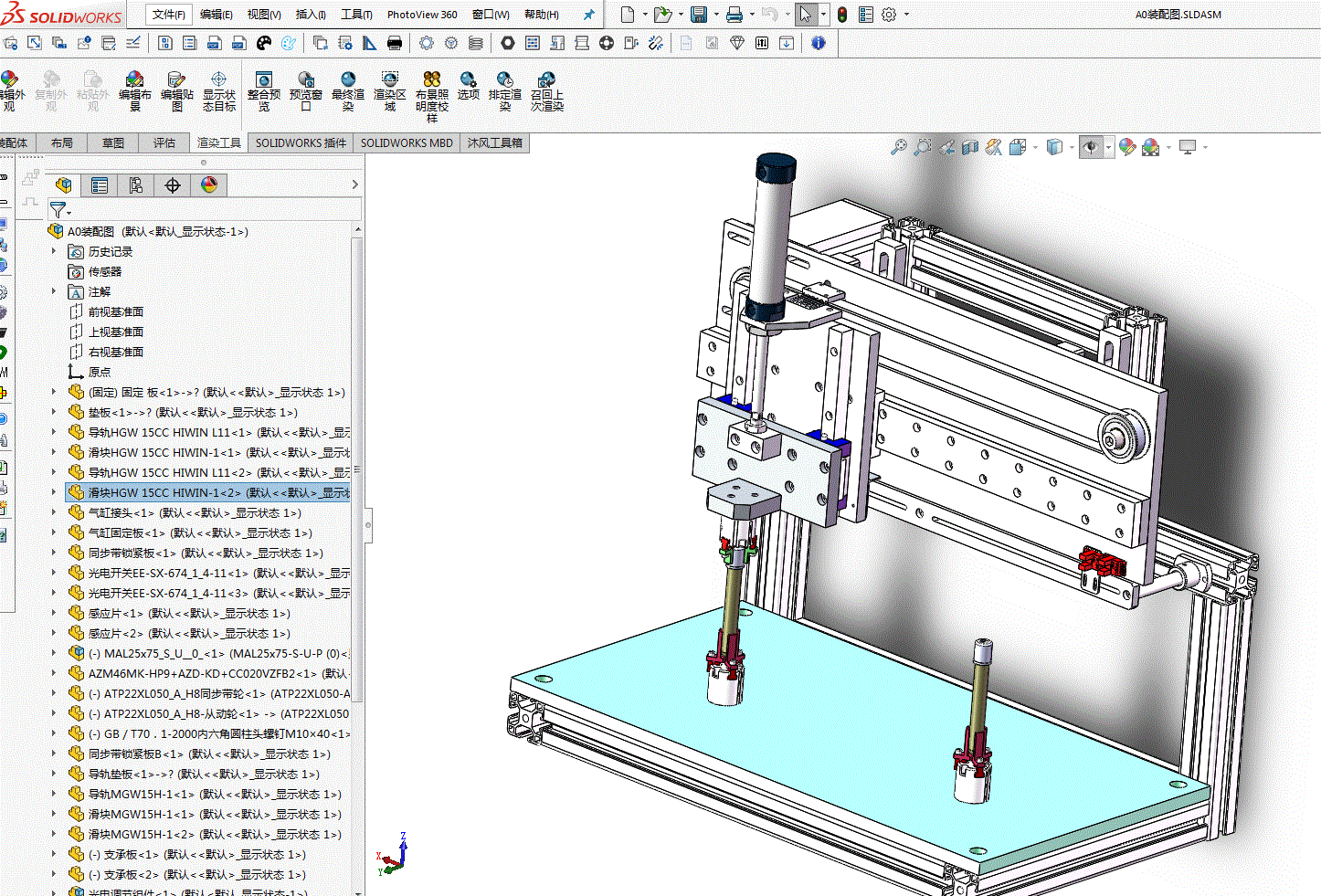Switch to the SOLIDWORKS 插件 tab
The image size is (1321, 896).
tap(301, 142)
